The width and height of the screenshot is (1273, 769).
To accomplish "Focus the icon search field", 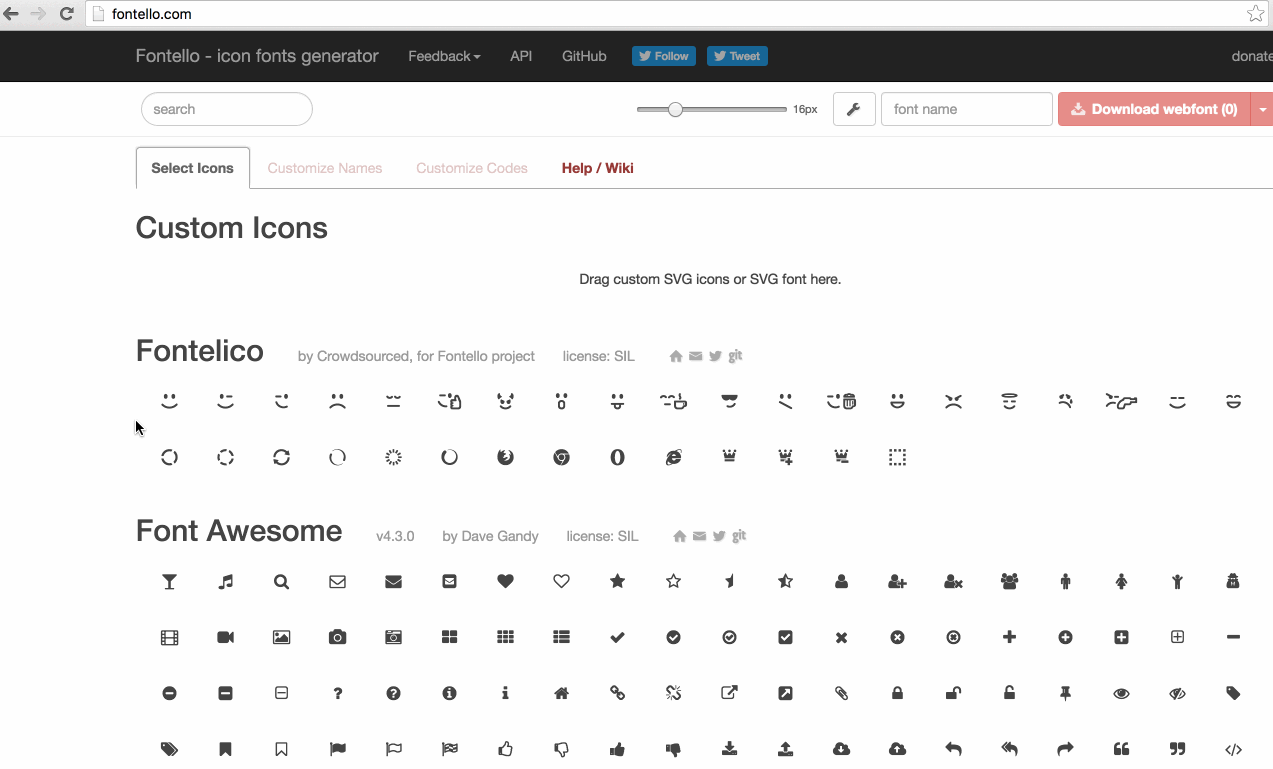I will (x=227, y=109).
